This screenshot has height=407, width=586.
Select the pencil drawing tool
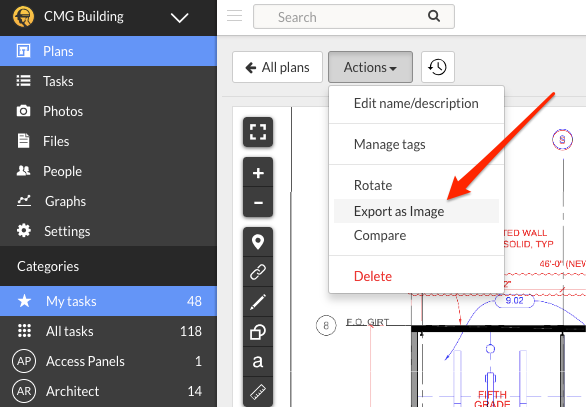pos(258,302)
